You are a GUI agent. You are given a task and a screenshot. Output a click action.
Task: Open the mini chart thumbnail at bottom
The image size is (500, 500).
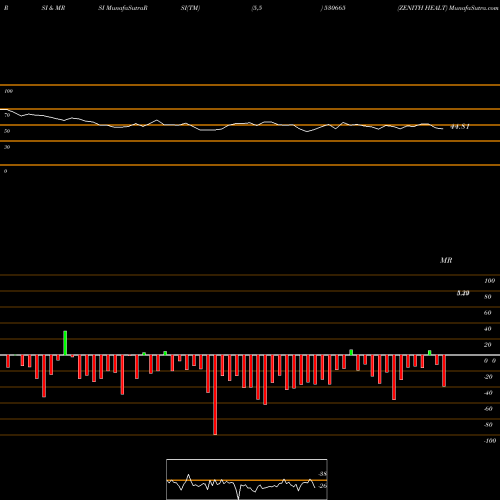pos(247,479)
